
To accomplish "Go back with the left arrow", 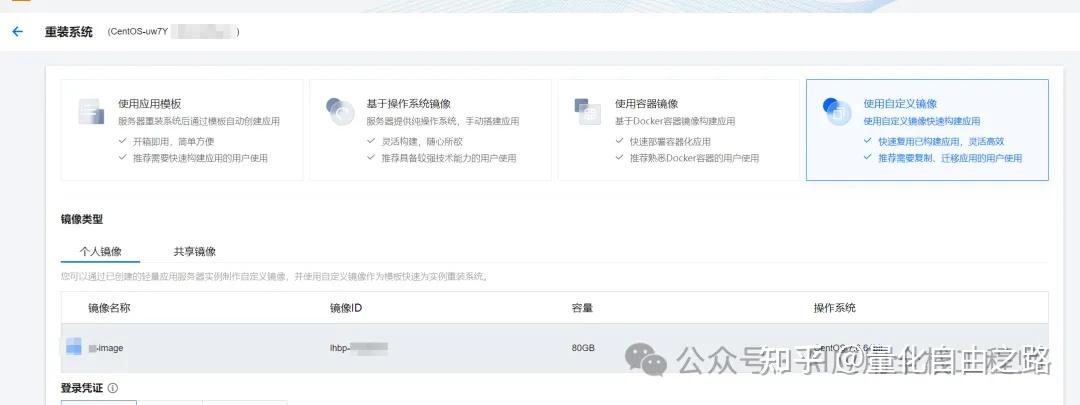I will [x=17, y=32].
